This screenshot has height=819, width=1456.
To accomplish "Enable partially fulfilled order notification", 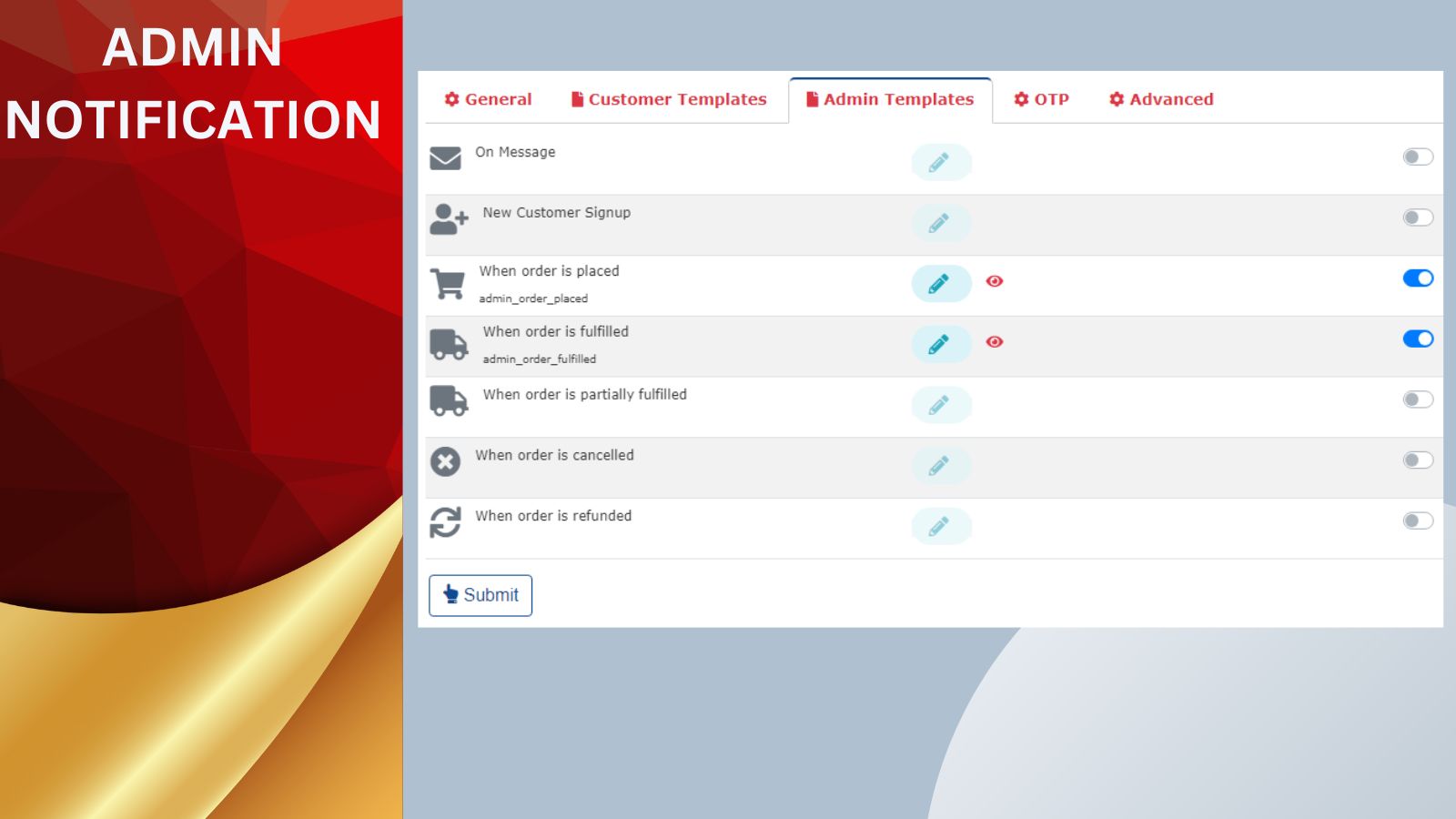I will coord(1418,399).
